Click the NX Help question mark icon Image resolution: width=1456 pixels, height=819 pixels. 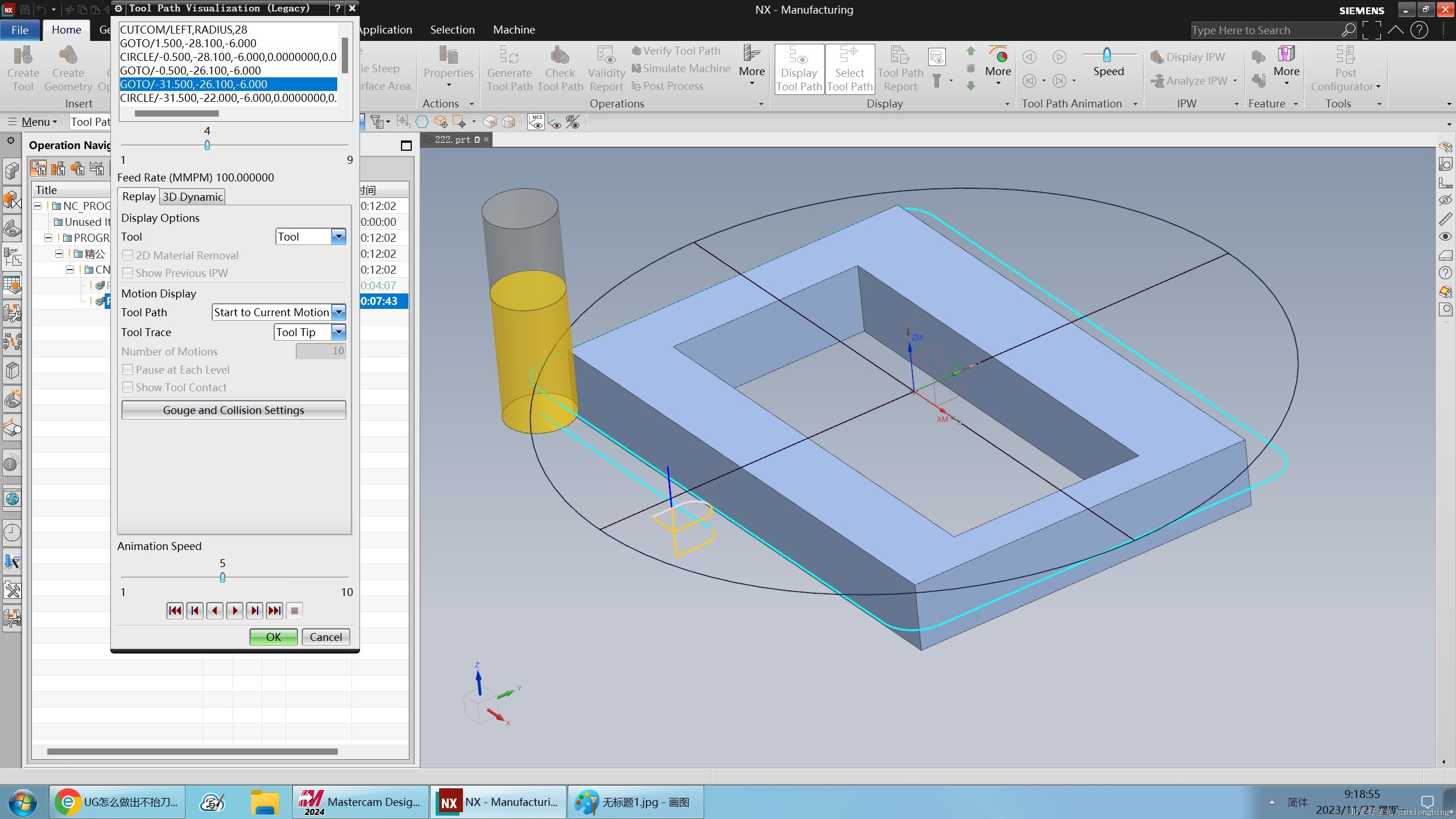tap(1420, 30)
